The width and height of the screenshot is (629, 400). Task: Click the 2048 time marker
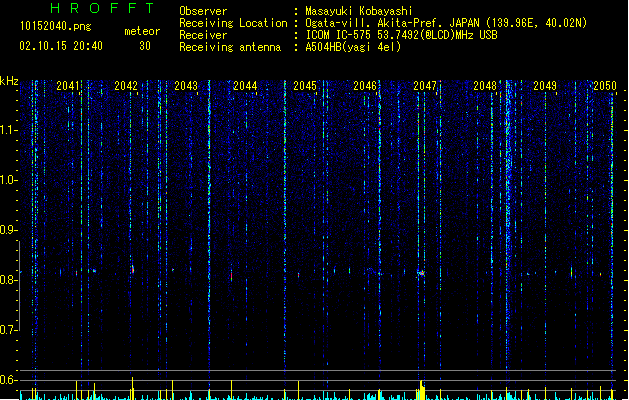[485, 86]
